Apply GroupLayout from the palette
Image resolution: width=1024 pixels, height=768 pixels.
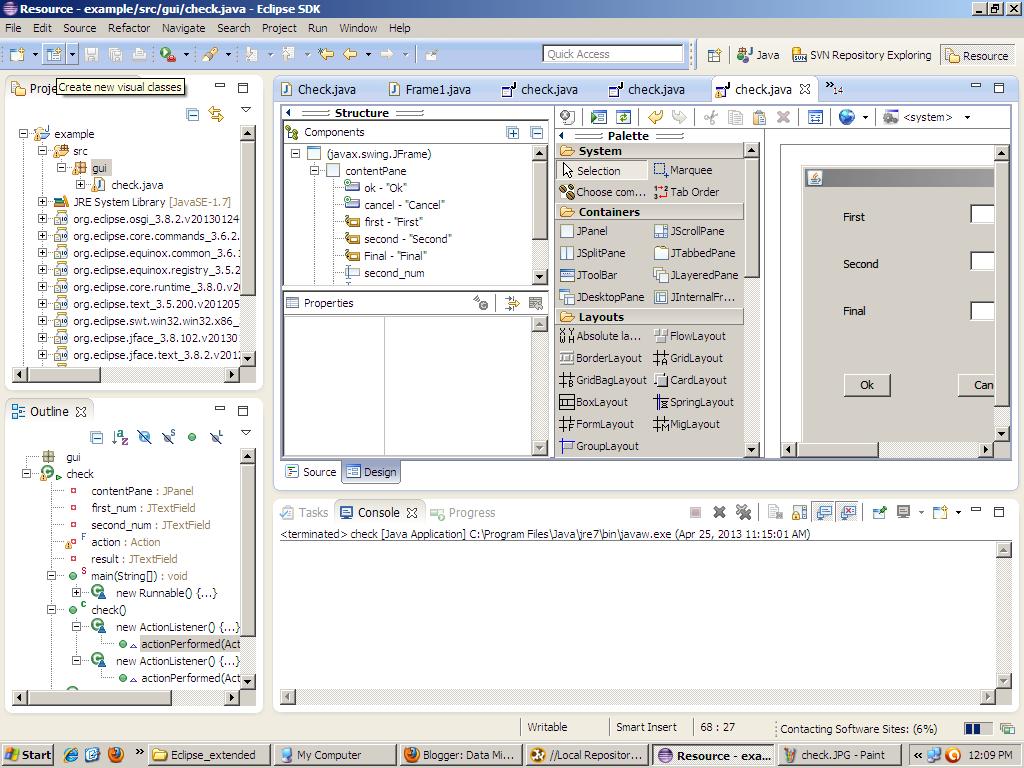coord(600,446)
